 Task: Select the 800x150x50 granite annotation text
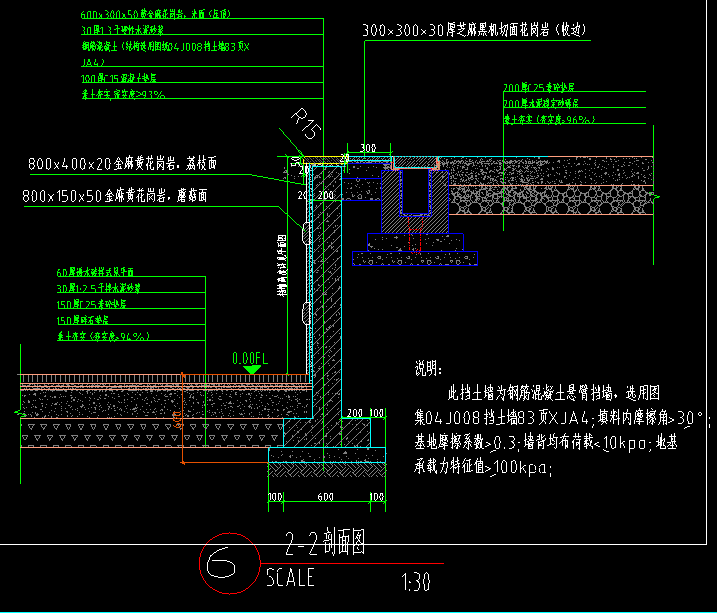pos(114,196)
